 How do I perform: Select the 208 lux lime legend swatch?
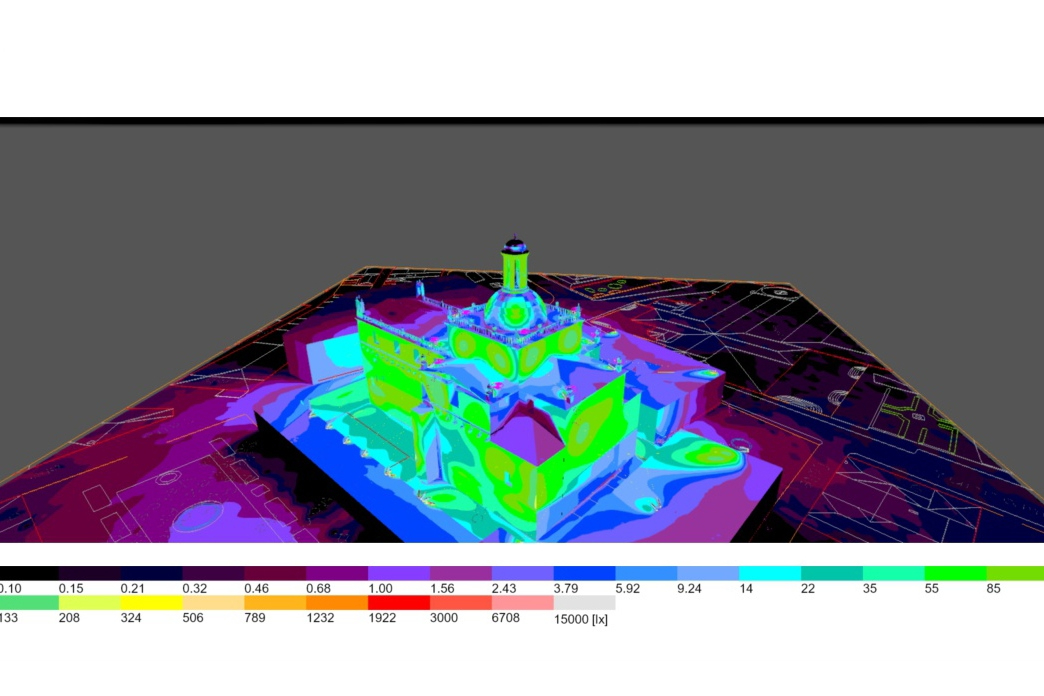coord(89,603)
